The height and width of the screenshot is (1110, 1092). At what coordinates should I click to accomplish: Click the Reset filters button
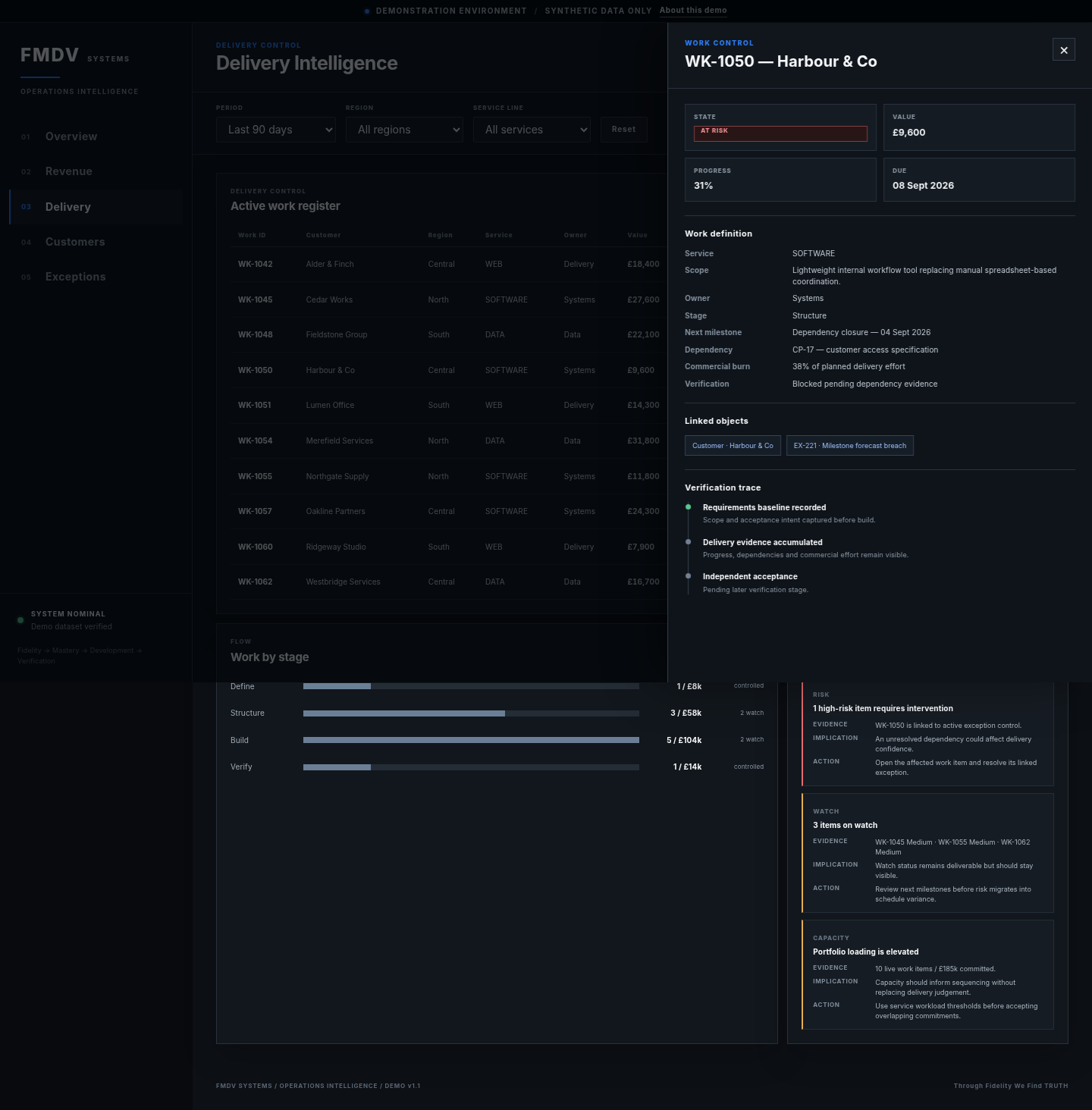pos(624,130)
